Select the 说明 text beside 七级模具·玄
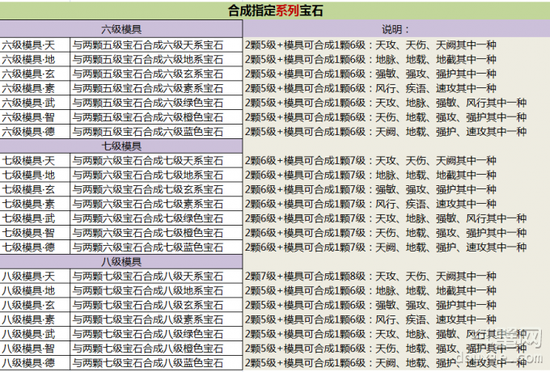 point(371,189)
